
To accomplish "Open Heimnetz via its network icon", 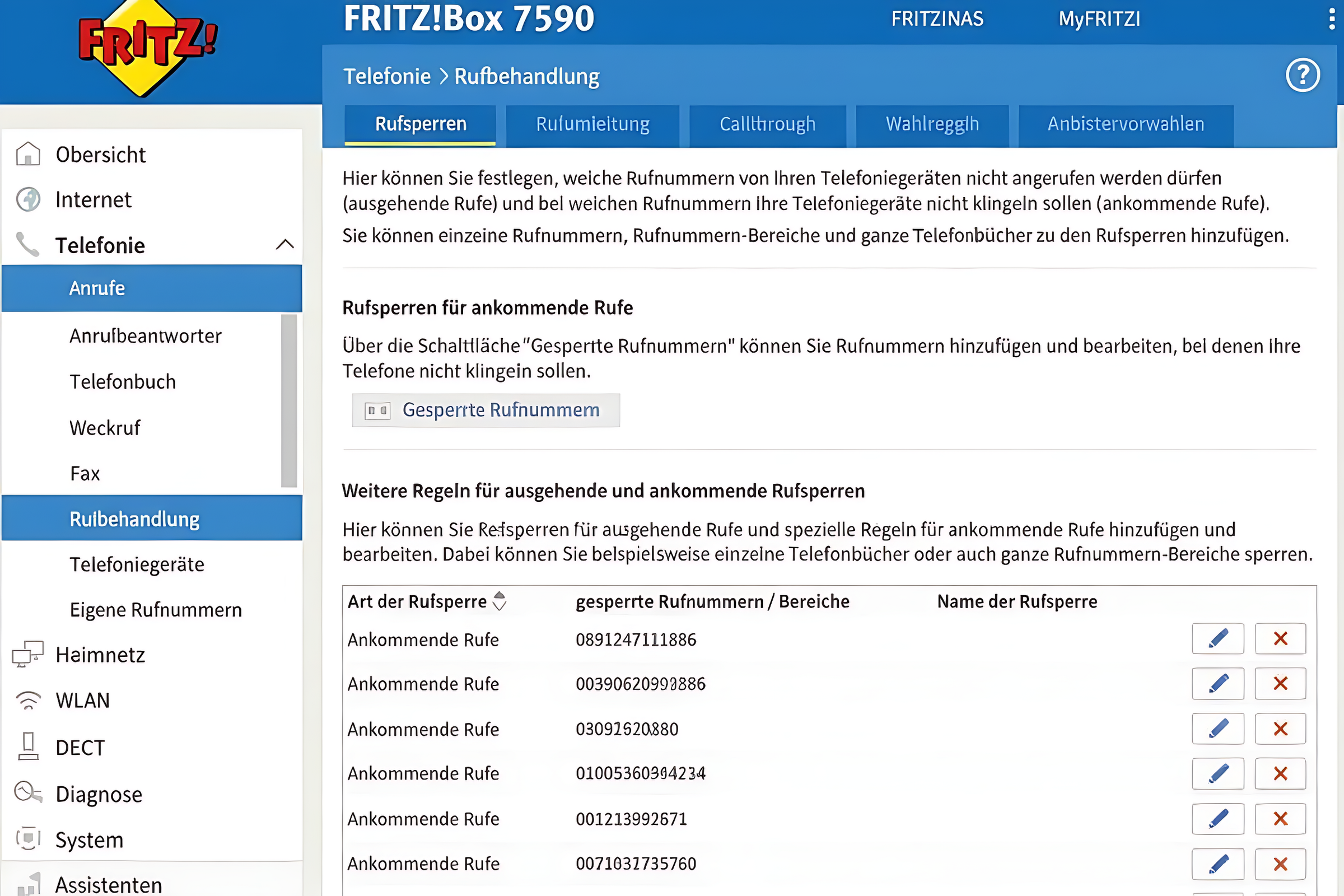I will pyautogui.click(x=27, y=654).
